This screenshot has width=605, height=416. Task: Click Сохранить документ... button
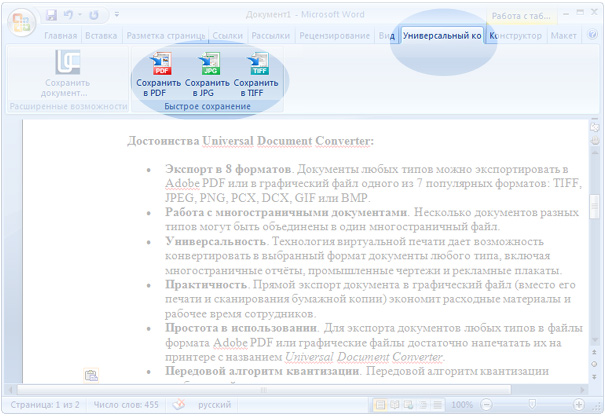point(67,73)
